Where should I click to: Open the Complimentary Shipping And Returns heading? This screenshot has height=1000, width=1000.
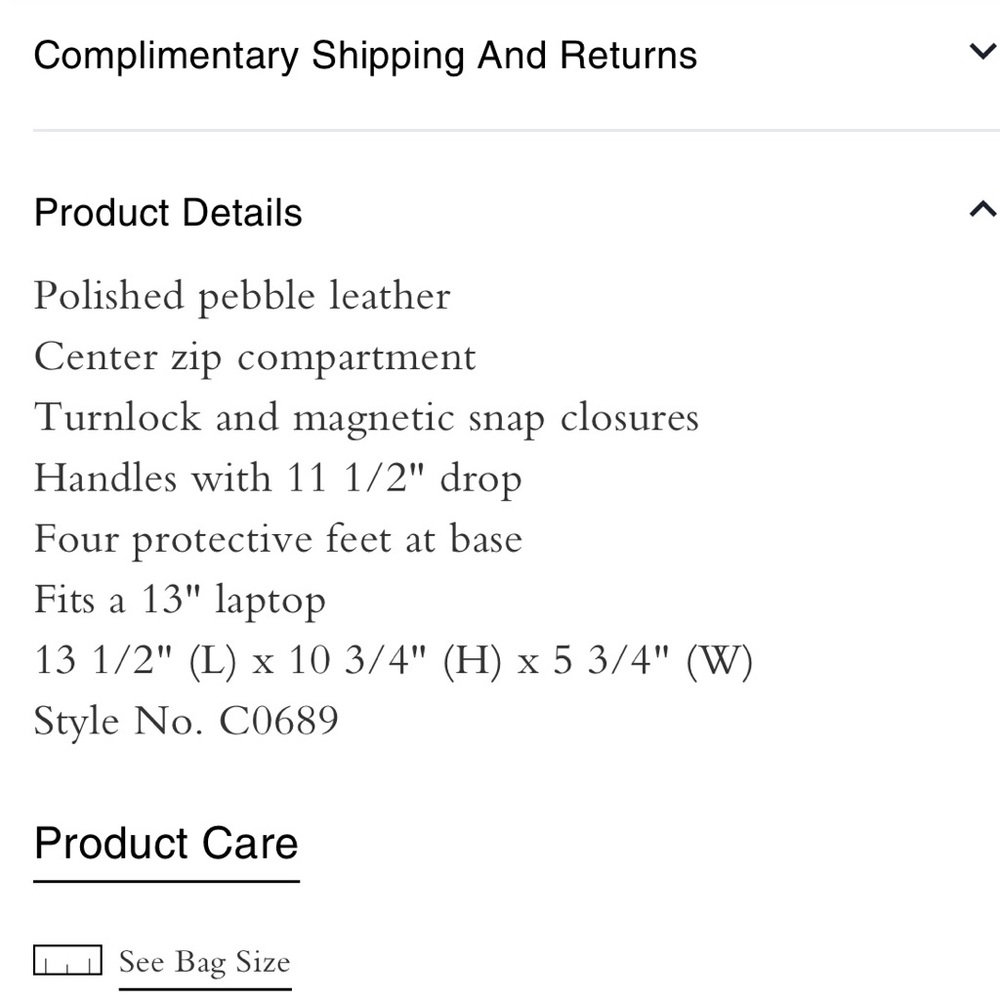click(x=365, y=55)
